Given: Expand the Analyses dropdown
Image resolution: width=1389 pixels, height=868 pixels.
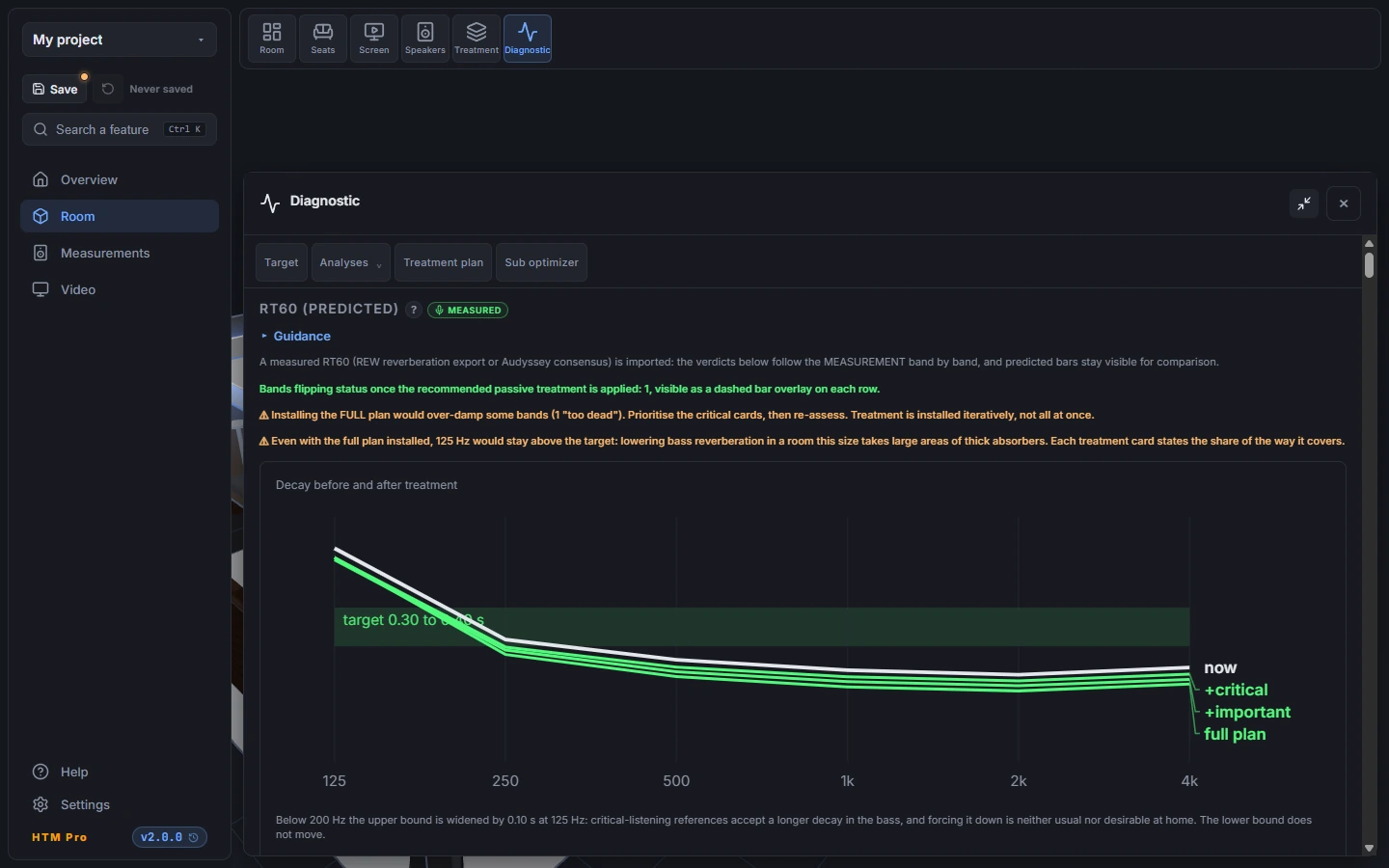Looking at the screenshot, I should click(351, 262).
